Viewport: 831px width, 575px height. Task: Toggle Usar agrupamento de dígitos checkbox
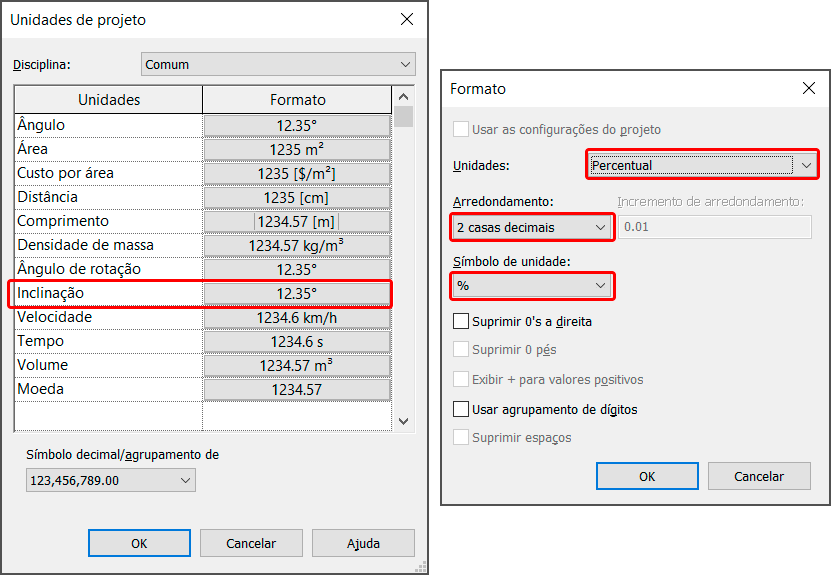(x=461, y=409)
